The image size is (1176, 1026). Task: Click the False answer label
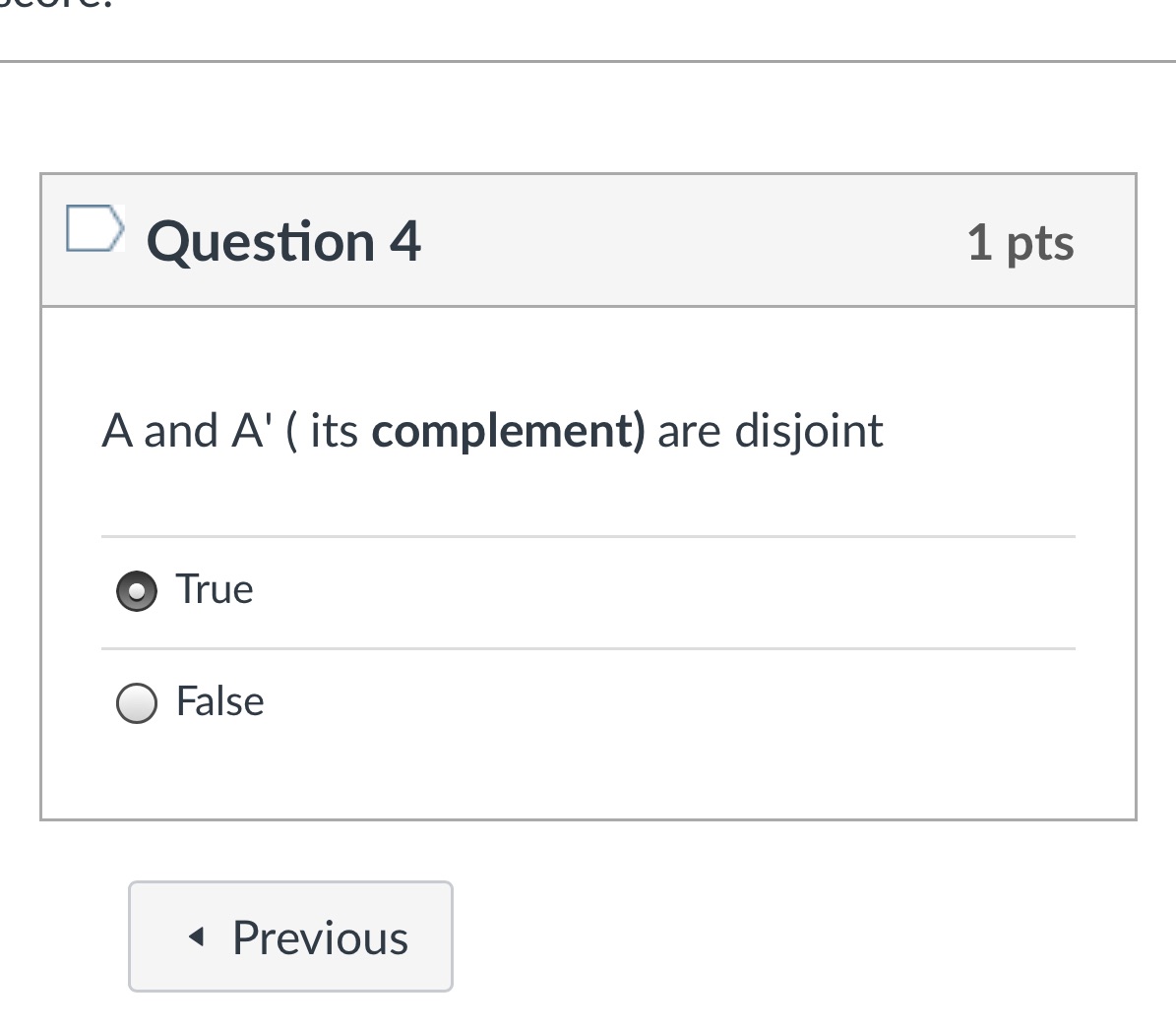click(218, 700)
